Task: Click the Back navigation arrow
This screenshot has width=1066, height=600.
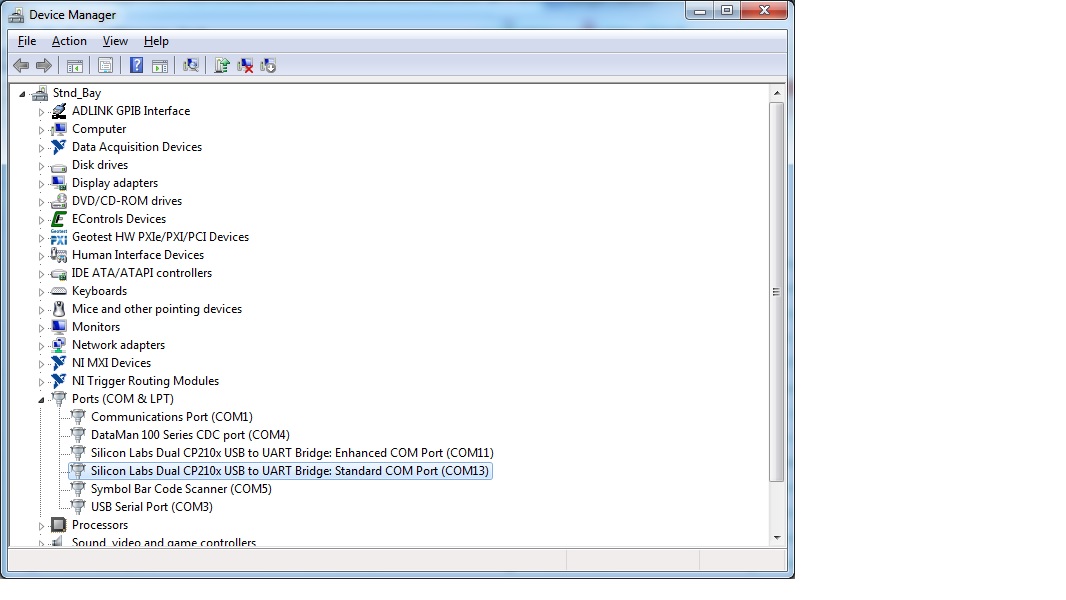Action: click(21, 65)
